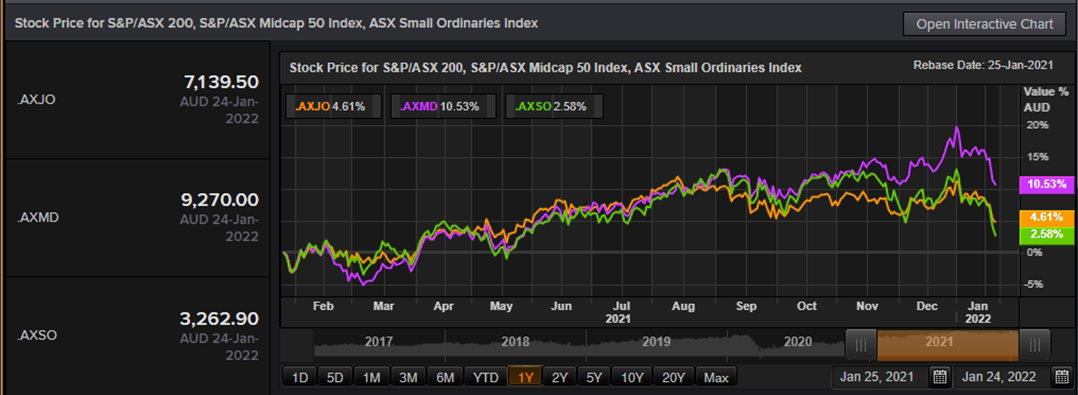Click the green 2.58% end label

pos(1048,235)
